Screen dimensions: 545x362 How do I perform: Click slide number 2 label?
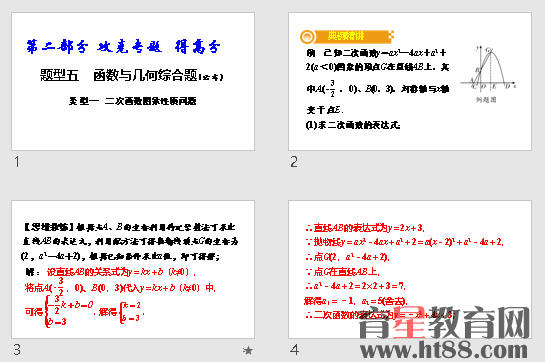tap(294, 162)
